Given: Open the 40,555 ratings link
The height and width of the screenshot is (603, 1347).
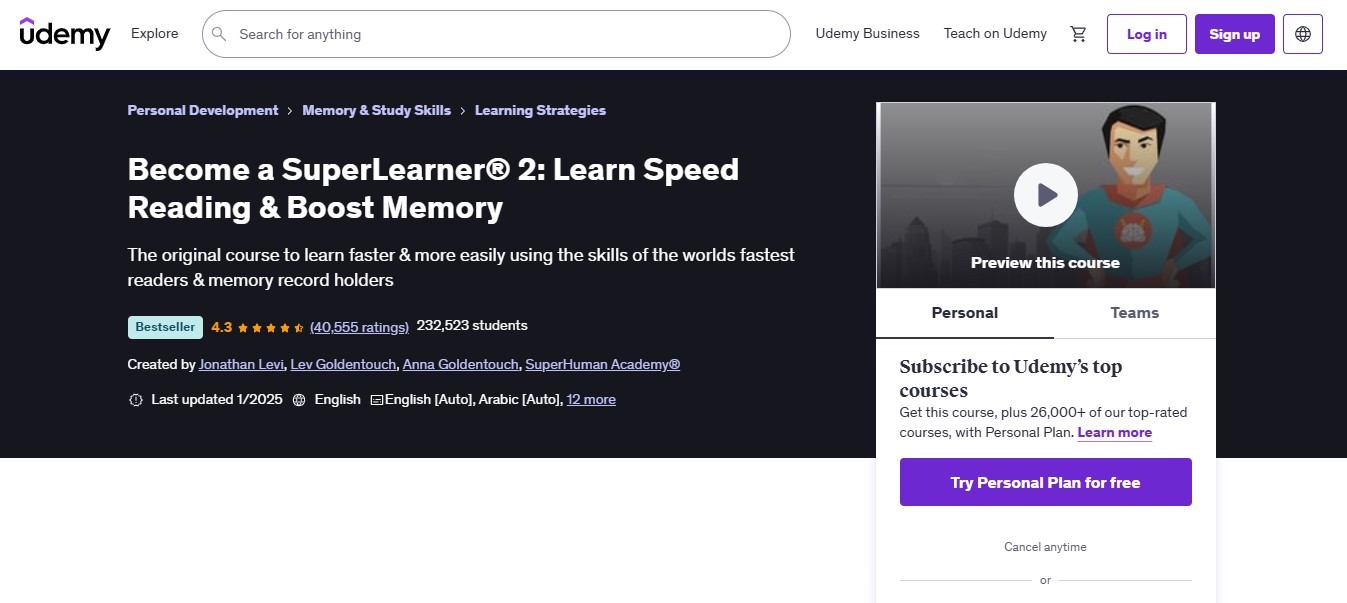Looking at the screenshot, I should pos(359,326).
